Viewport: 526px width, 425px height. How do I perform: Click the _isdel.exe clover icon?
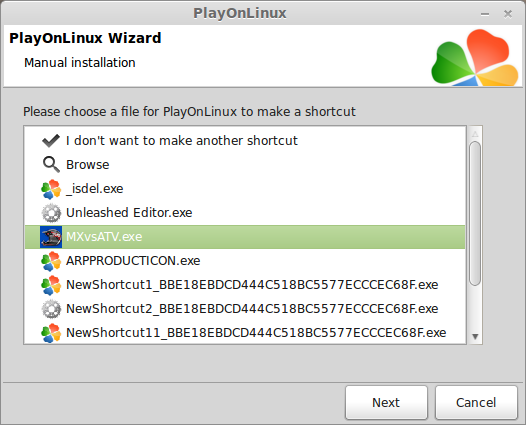(x=51, y=189)
